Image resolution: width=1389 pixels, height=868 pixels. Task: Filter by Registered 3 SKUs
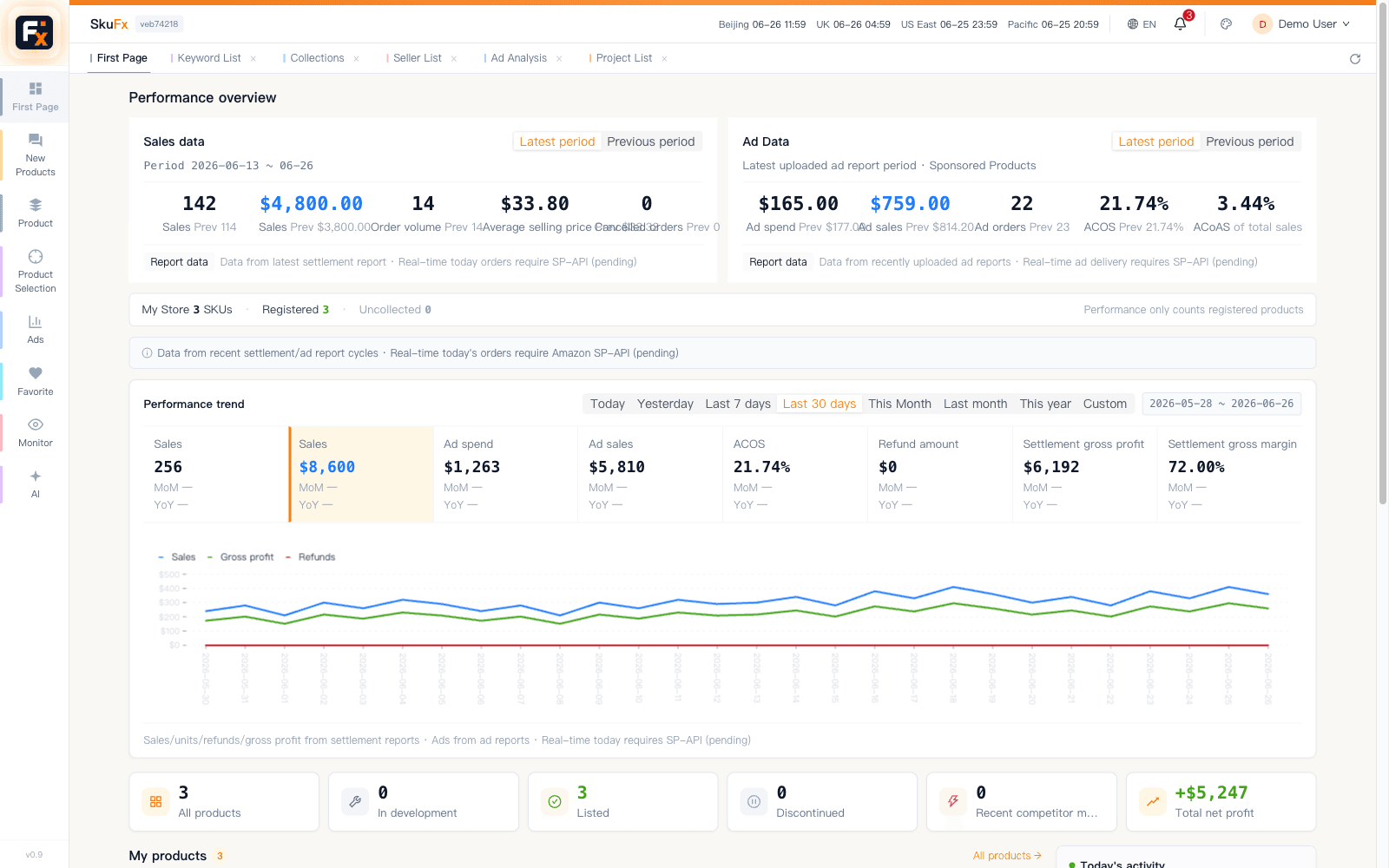click(x=295, y=310)
